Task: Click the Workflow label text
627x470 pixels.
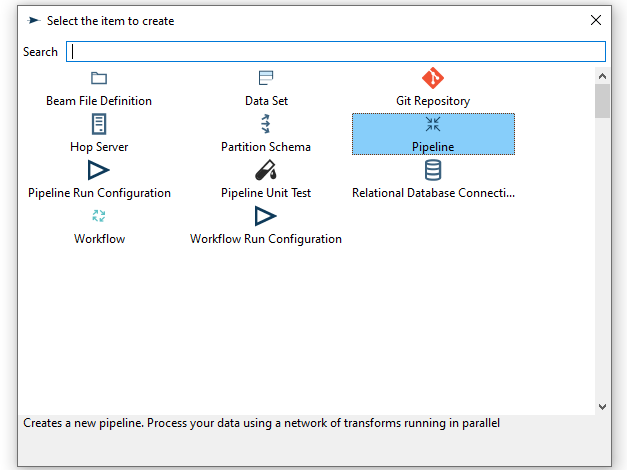Action: click(x=99, y=239)
